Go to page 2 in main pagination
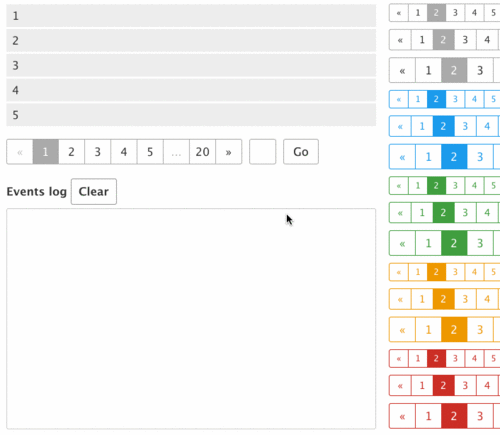The height and width of the screenshot is (435, 500). pos(71,152)
